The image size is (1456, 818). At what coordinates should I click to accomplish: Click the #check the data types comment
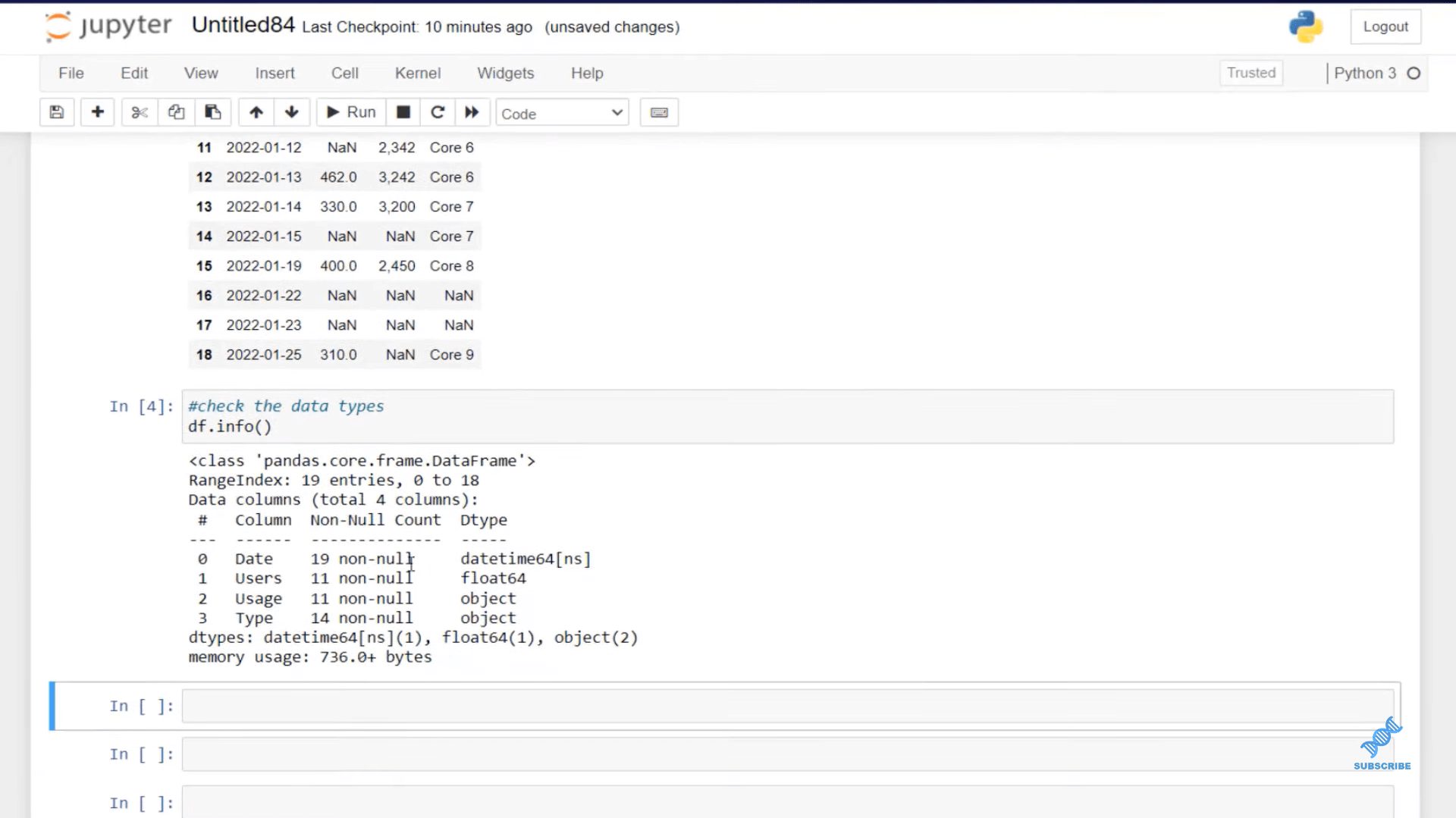click(x=286, y=406)
